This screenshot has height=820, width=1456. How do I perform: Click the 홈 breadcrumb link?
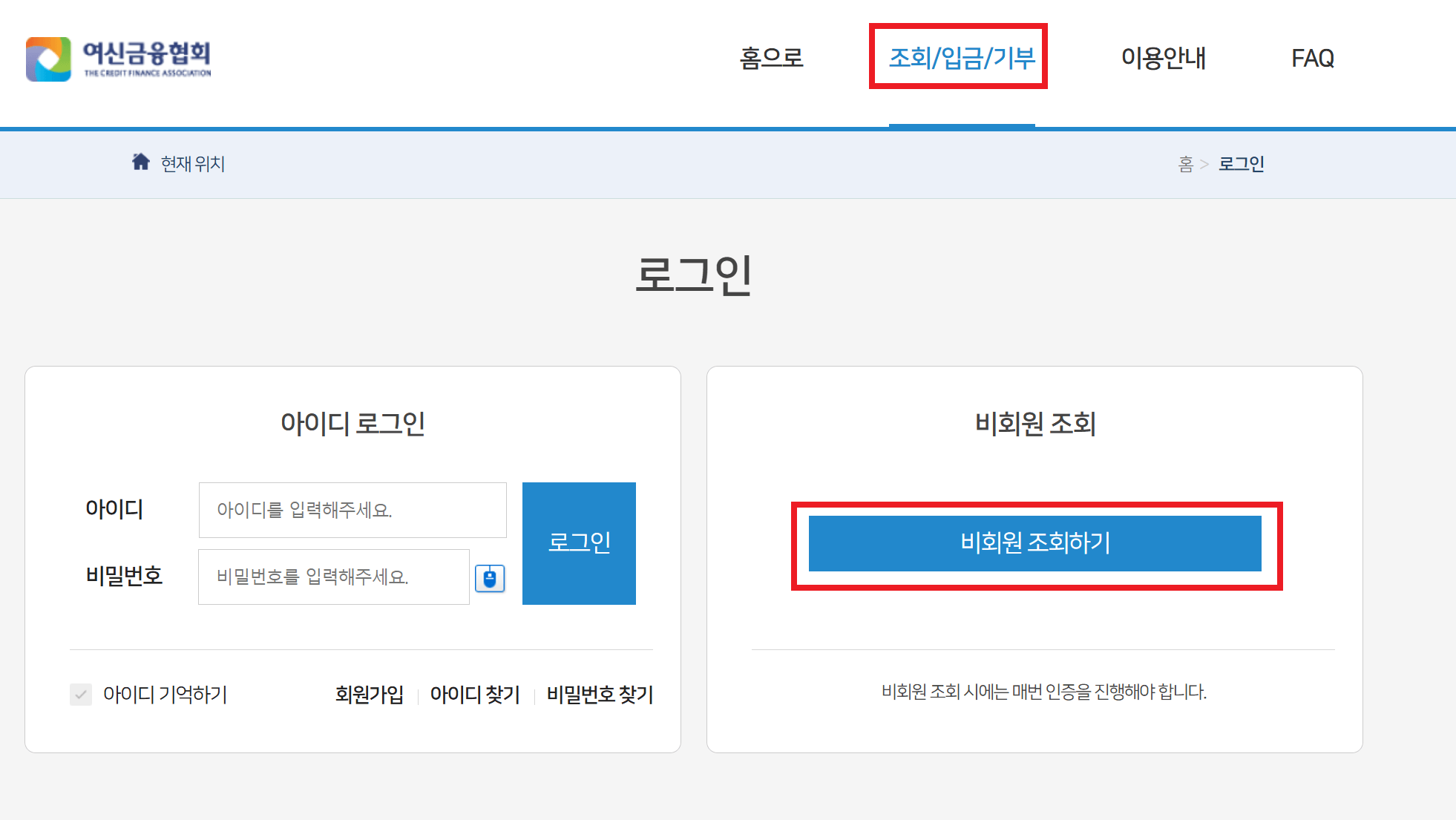coord(1185,164)
